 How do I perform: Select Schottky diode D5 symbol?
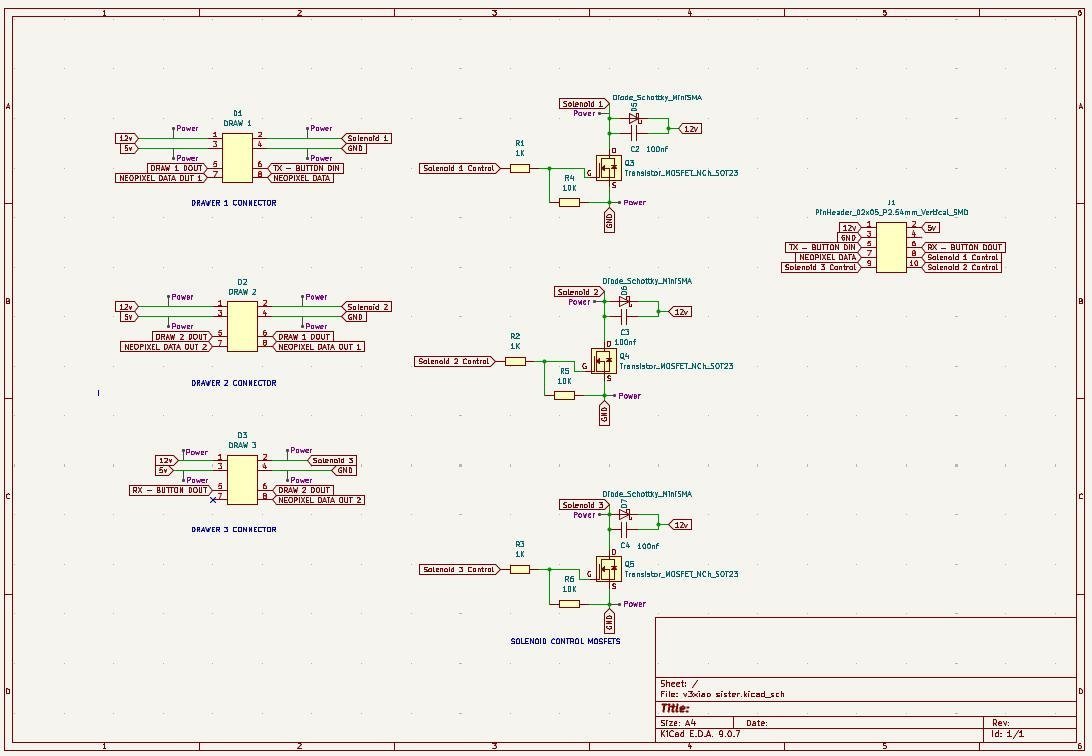634,119
